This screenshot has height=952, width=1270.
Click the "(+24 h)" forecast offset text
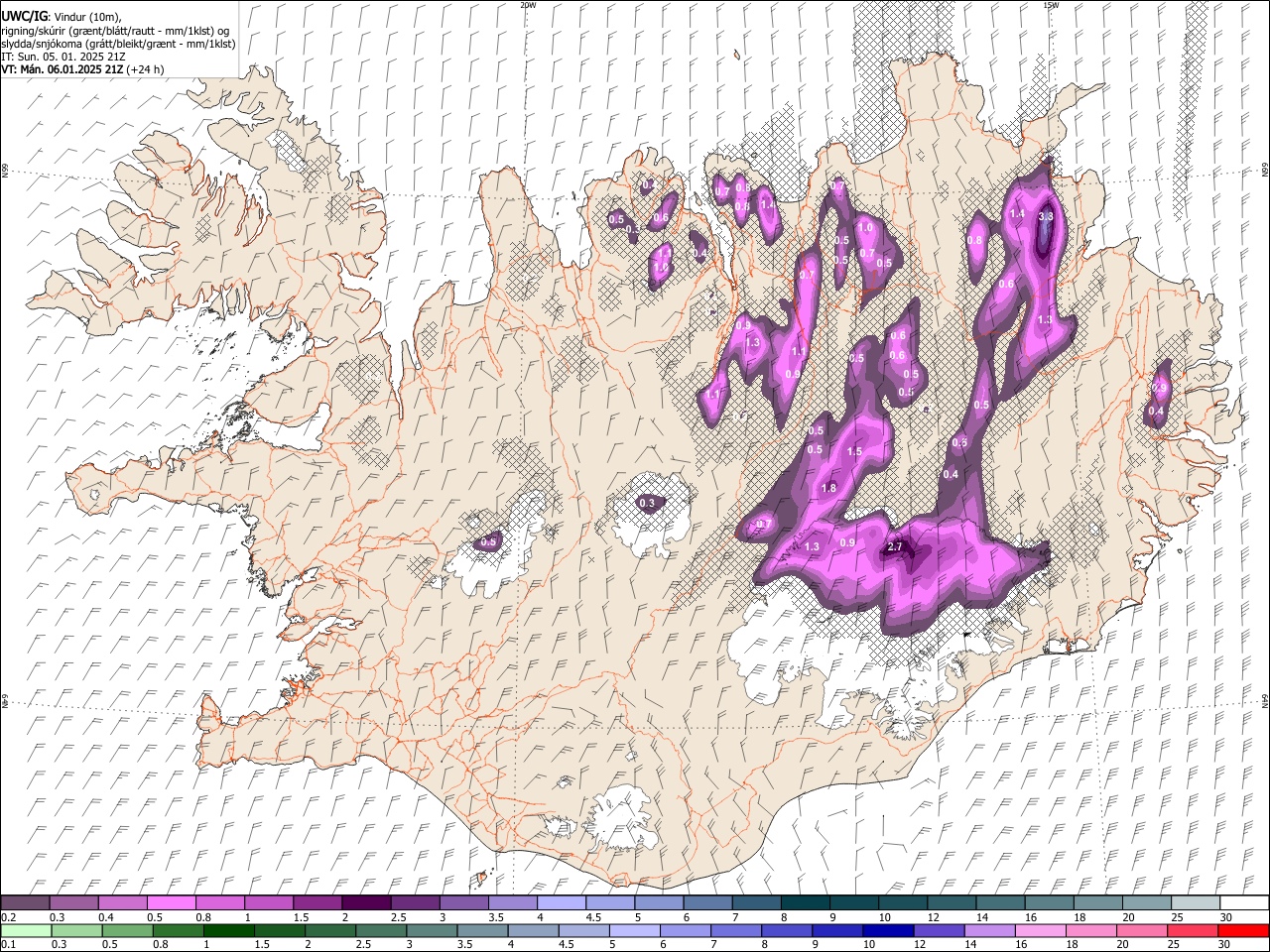[x=146, y=69]
